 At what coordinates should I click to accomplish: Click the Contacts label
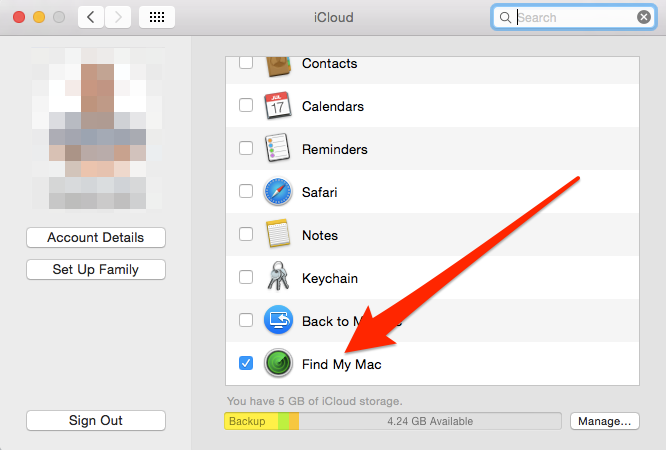click(x=329, y=63)
